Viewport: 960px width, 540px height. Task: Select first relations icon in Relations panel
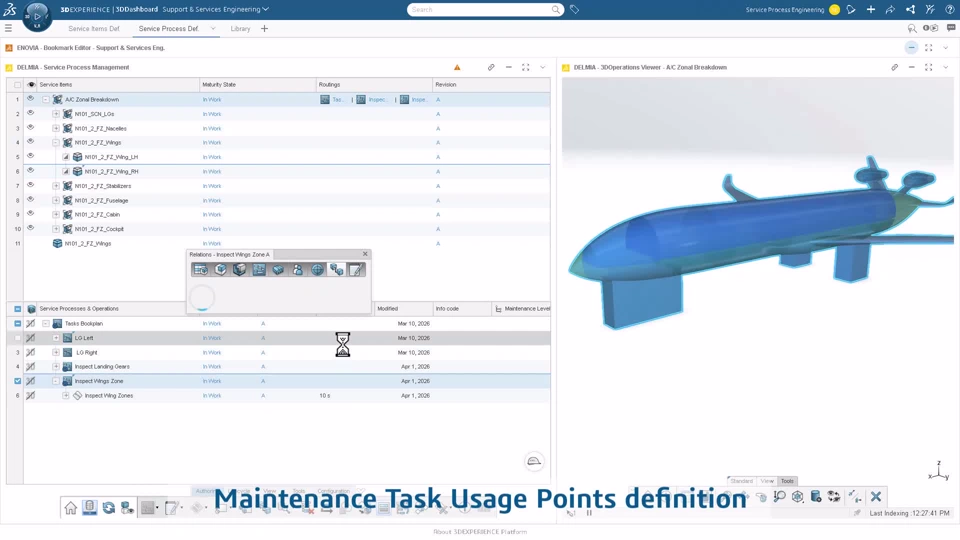(x=200, y=269)
